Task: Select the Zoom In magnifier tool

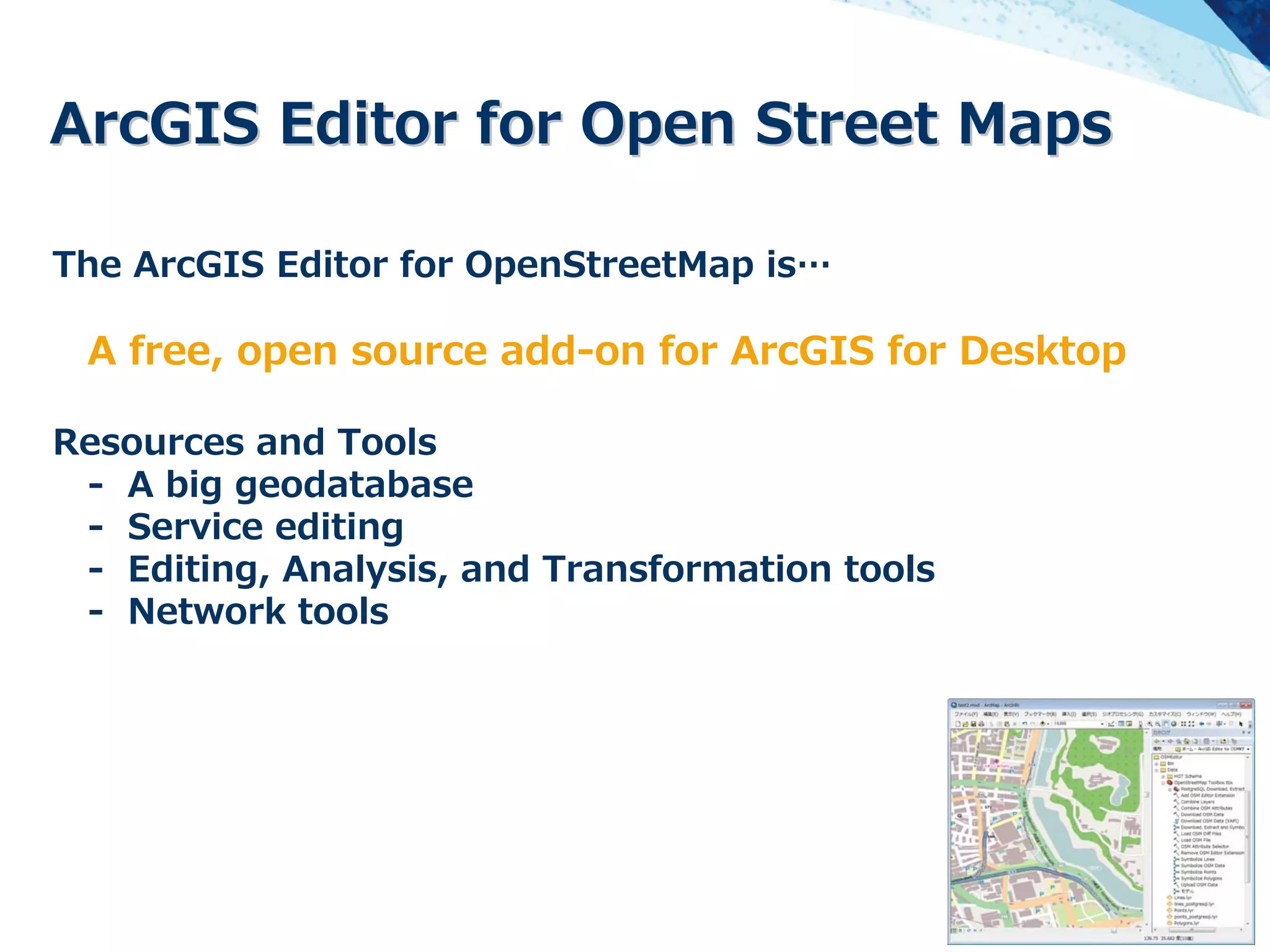Action: point(1150,724)
